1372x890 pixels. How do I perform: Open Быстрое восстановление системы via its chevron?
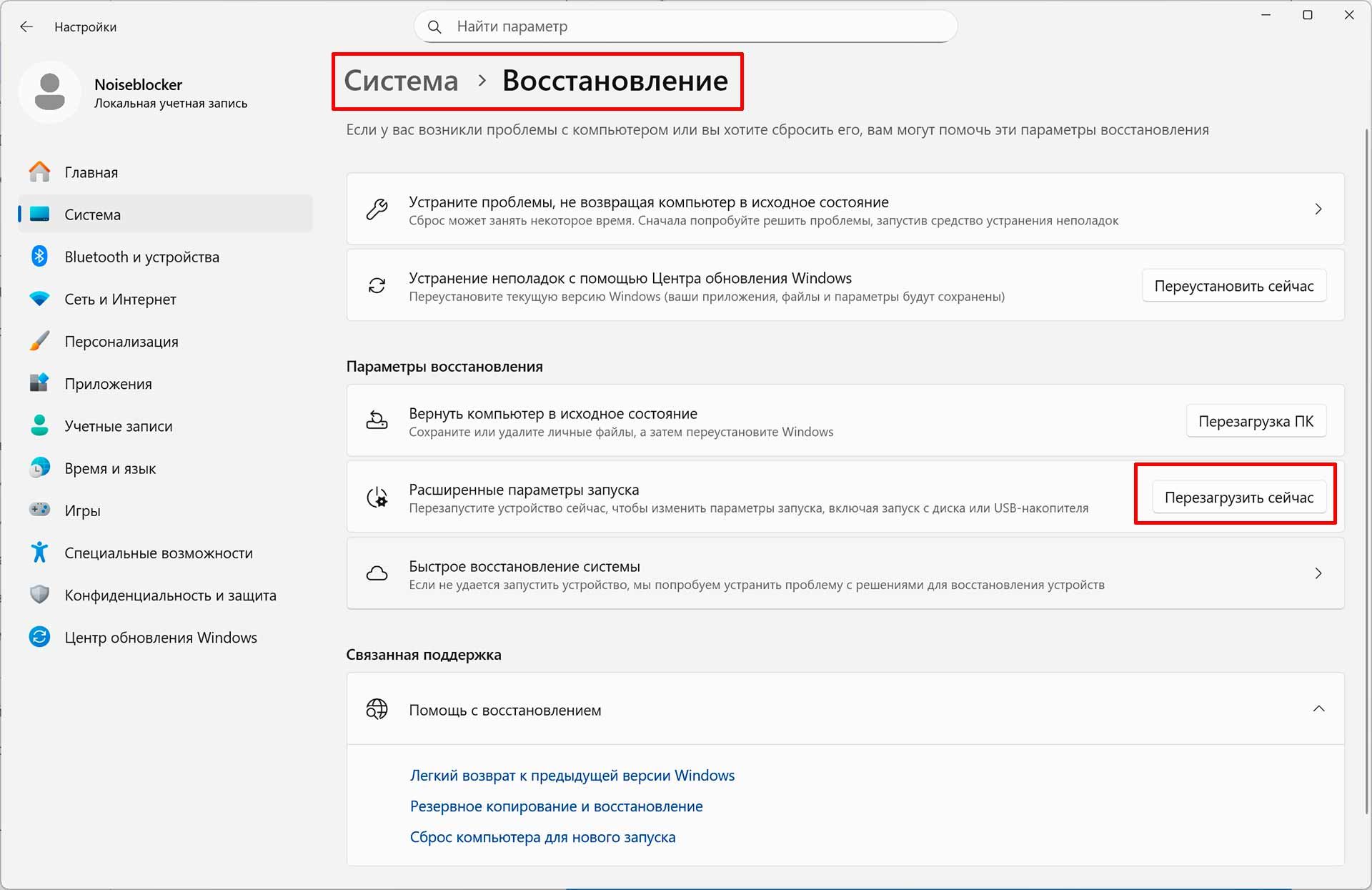[x=1318, y=573]
